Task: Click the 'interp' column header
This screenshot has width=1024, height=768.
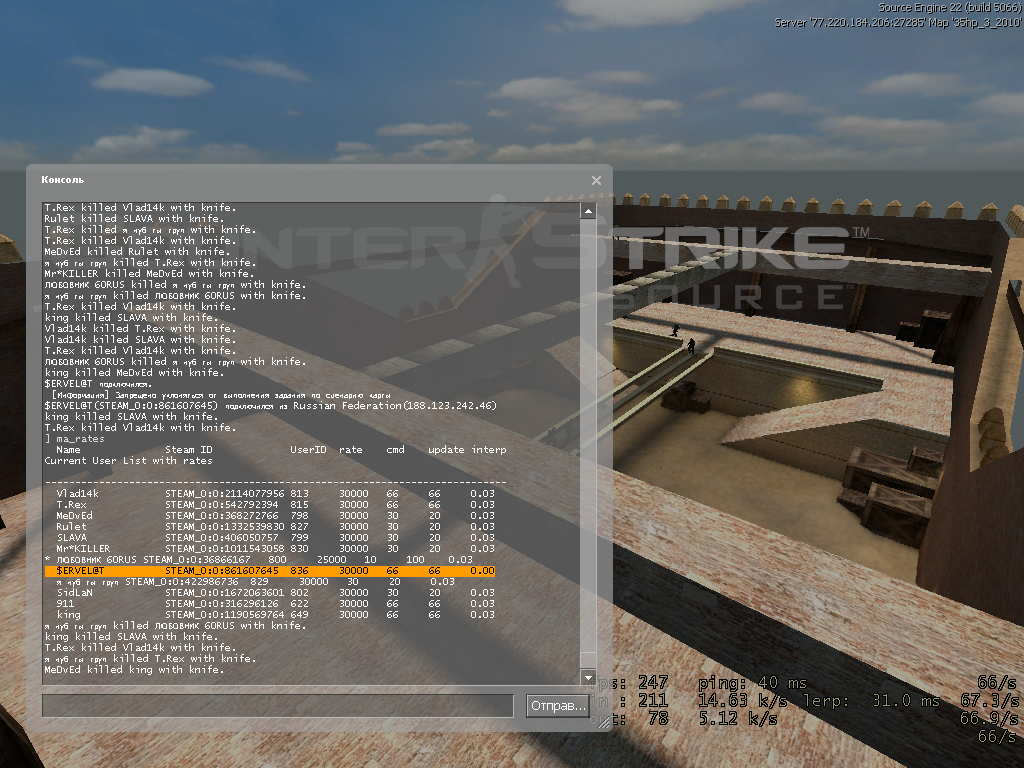Action: (489, 450)
